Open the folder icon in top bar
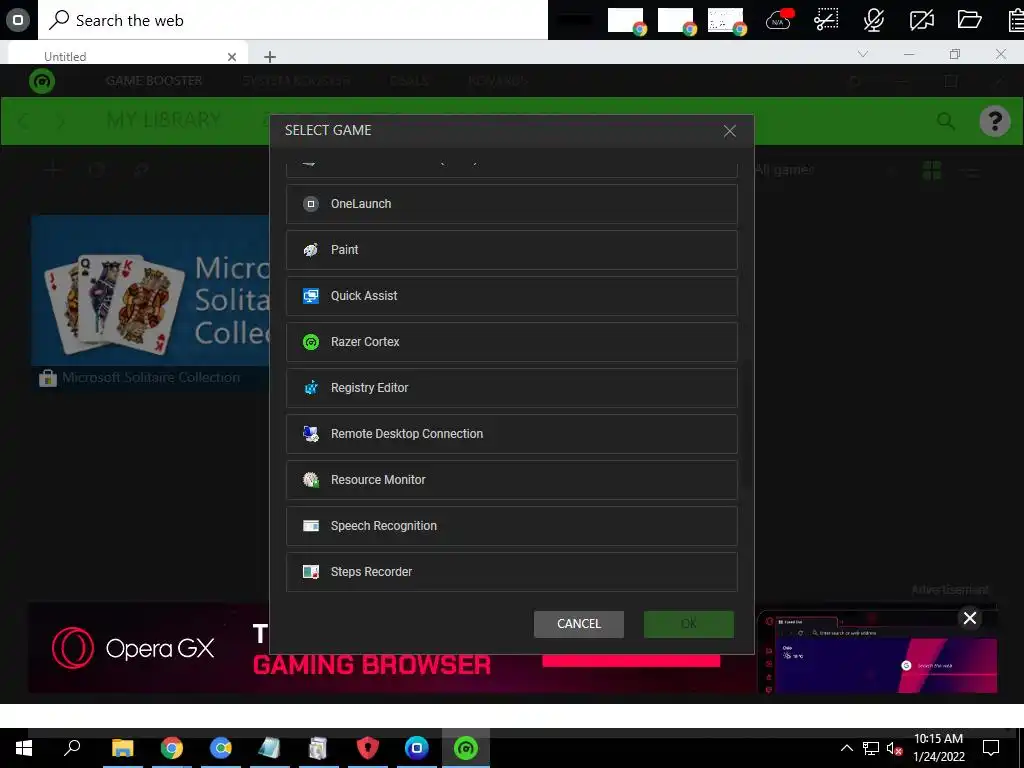This screenshot has height=768, width=1024. click(x=969, y=20)
